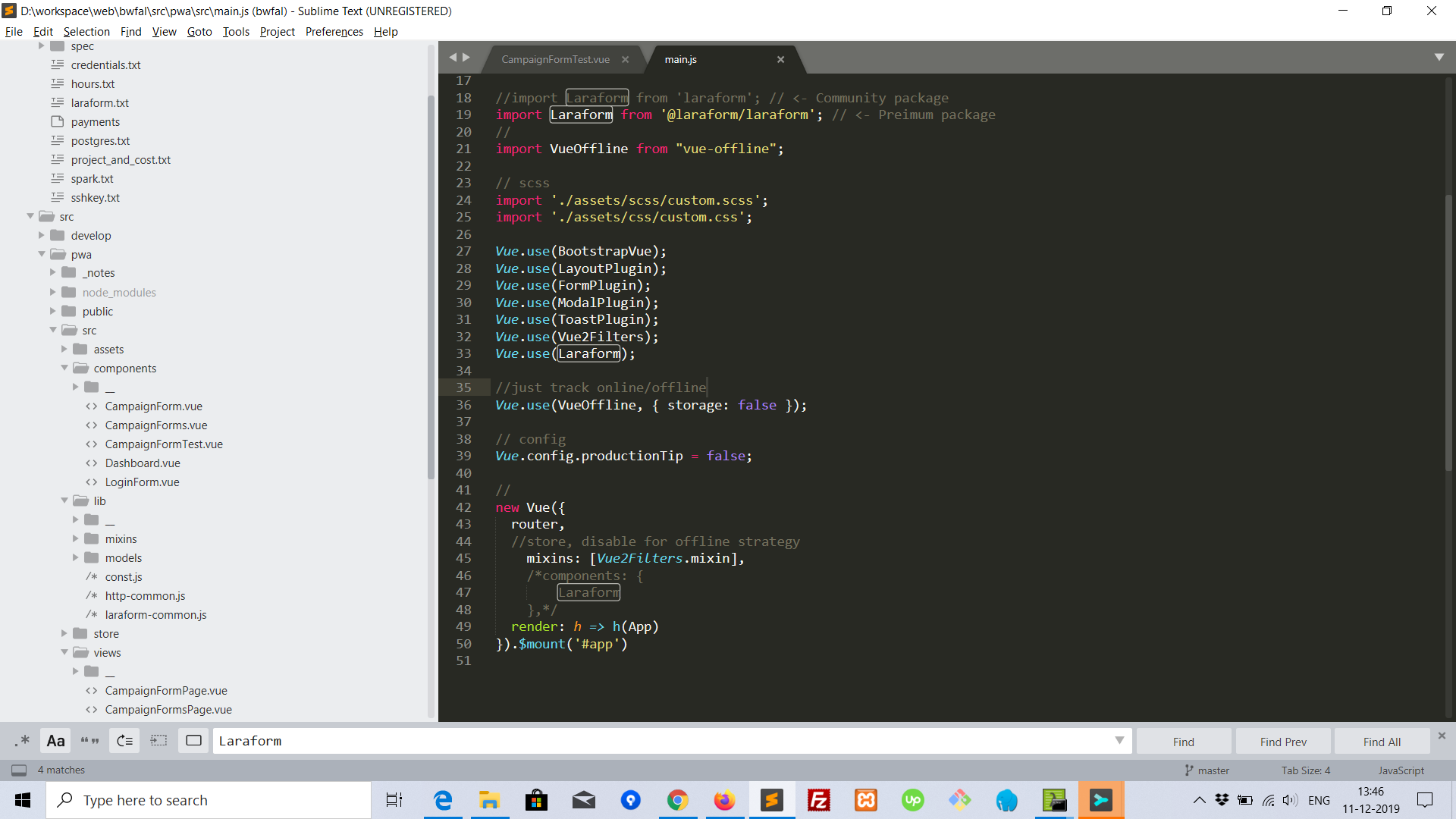
Task: Click the Find Prev button
Action: (1282, 741)
